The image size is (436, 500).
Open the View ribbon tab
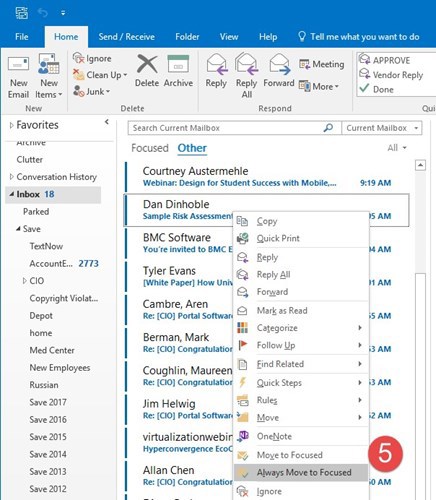click(x=229, y=37)
